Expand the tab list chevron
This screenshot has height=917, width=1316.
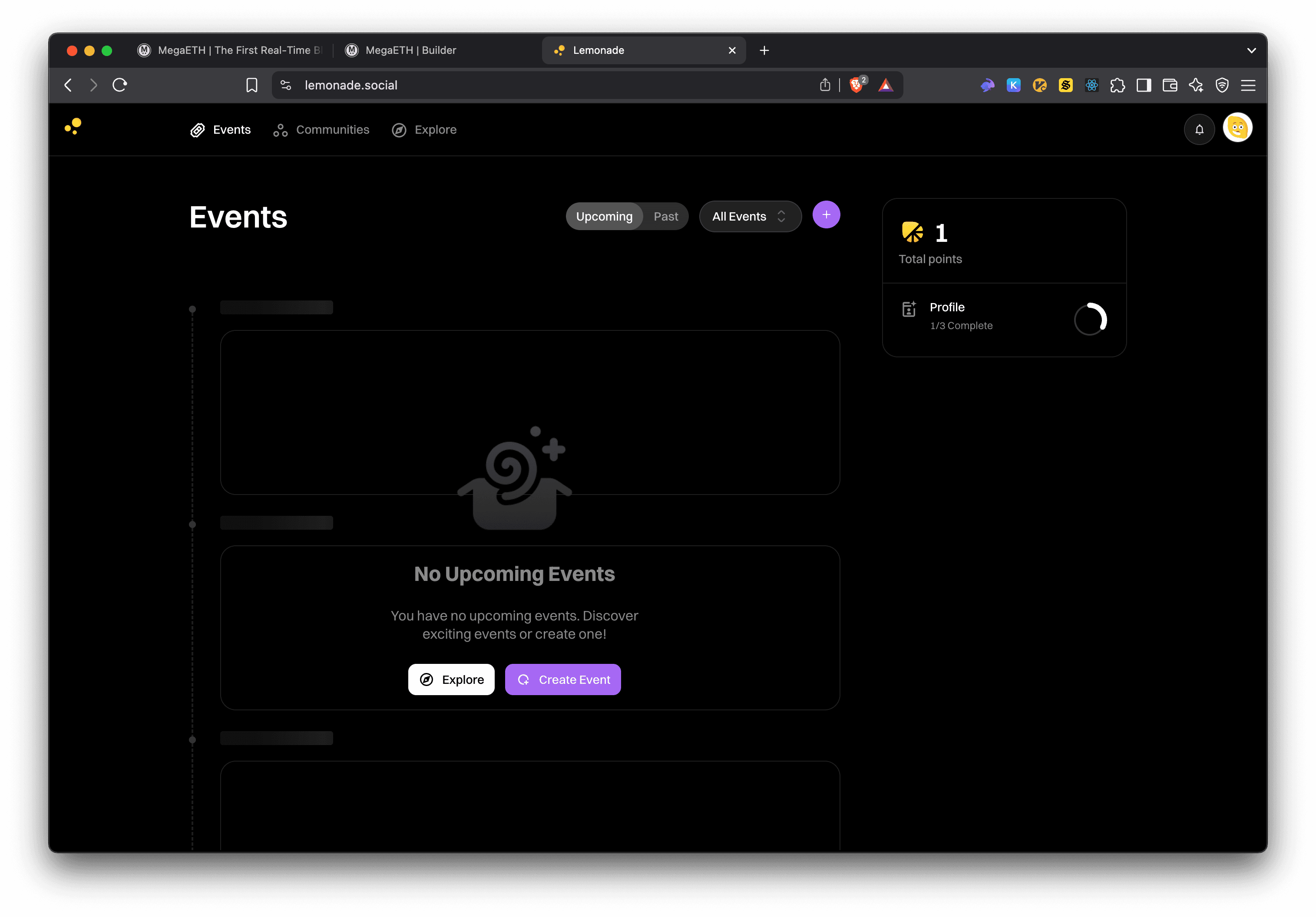[x=1251, y=50]
